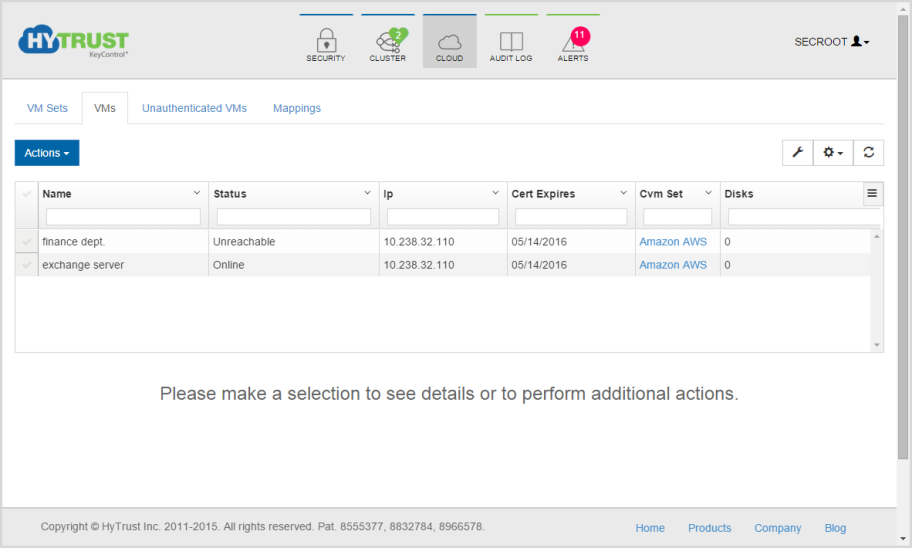Open the Actions dropdown
The width and height of the screenshot is (912, 548).
pos(47,153)
